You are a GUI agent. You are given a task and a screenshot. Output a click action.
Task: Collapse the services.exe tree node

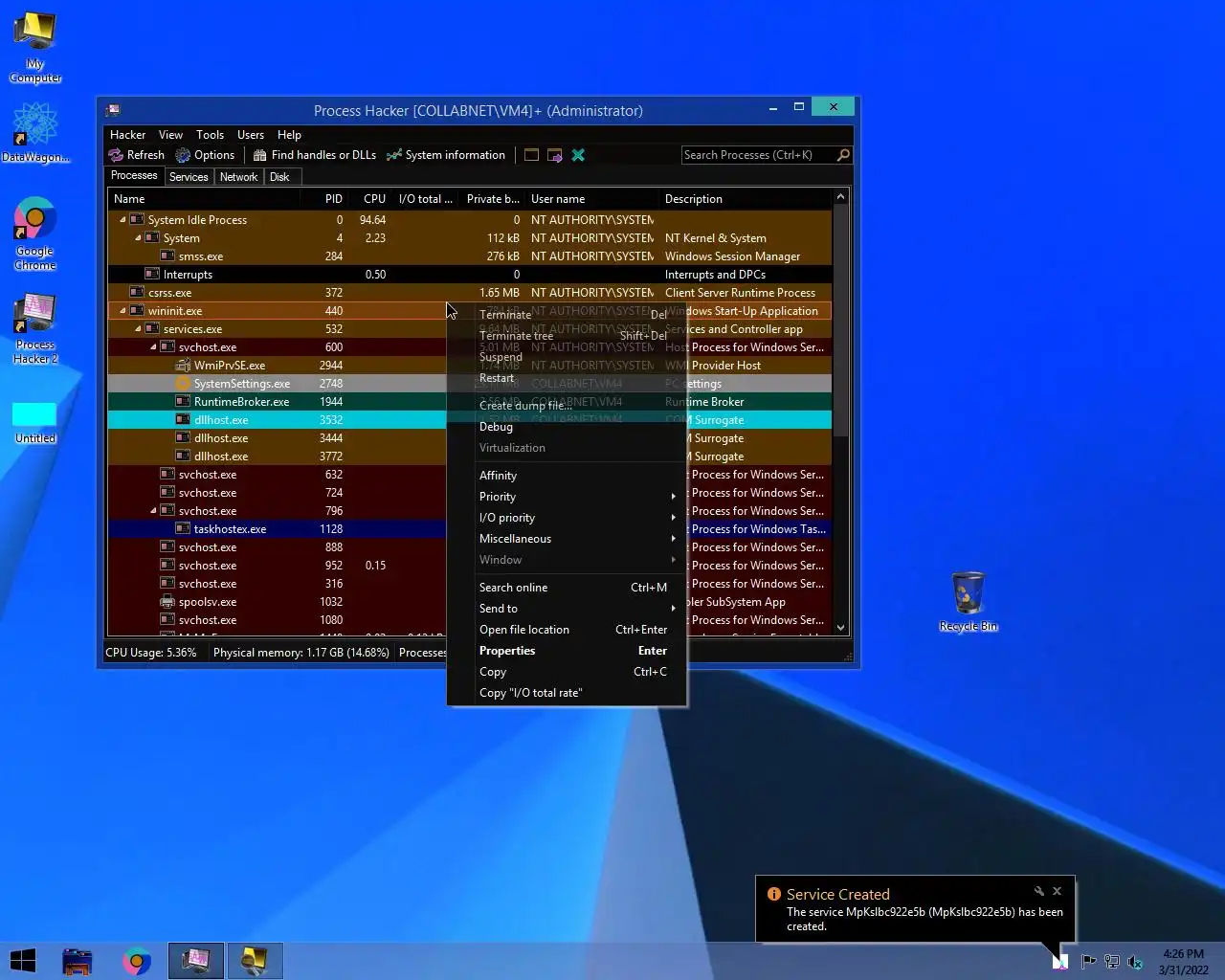[x=138, y=329]
